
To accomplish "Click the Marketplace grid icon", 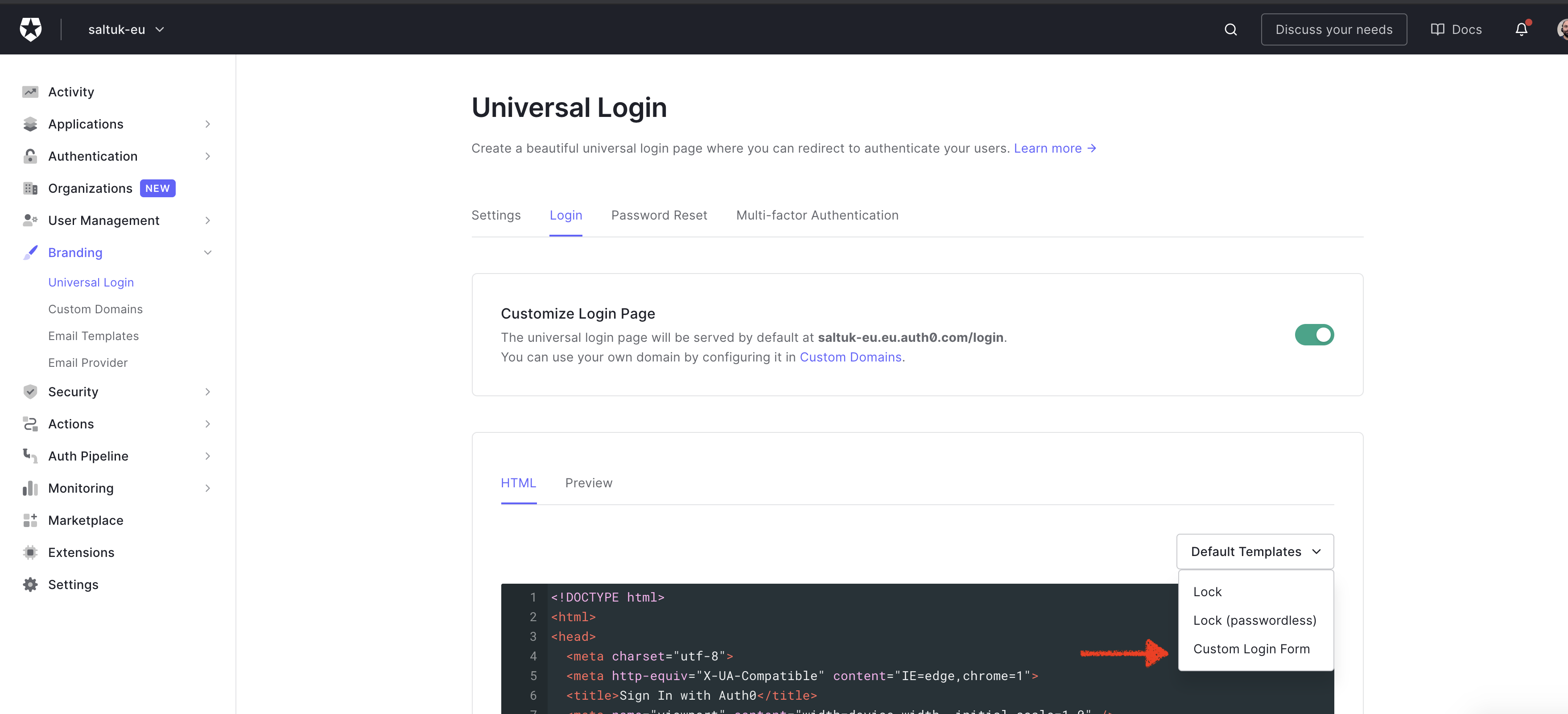I will [x=30, y=520].
